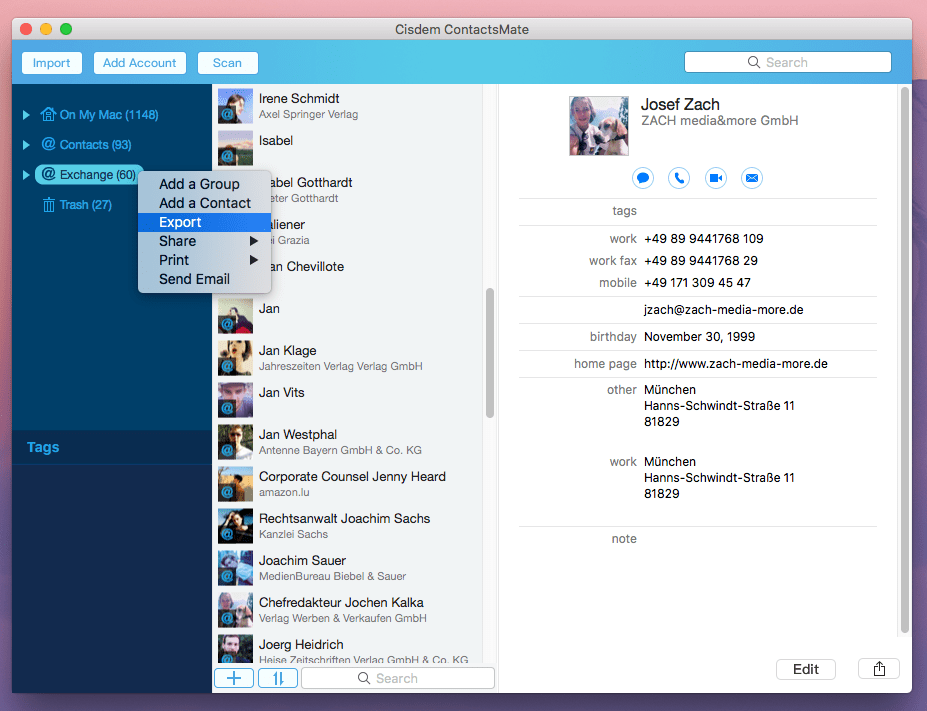
Task: Start a video call using the camera icon
Action: pos(715,177)
